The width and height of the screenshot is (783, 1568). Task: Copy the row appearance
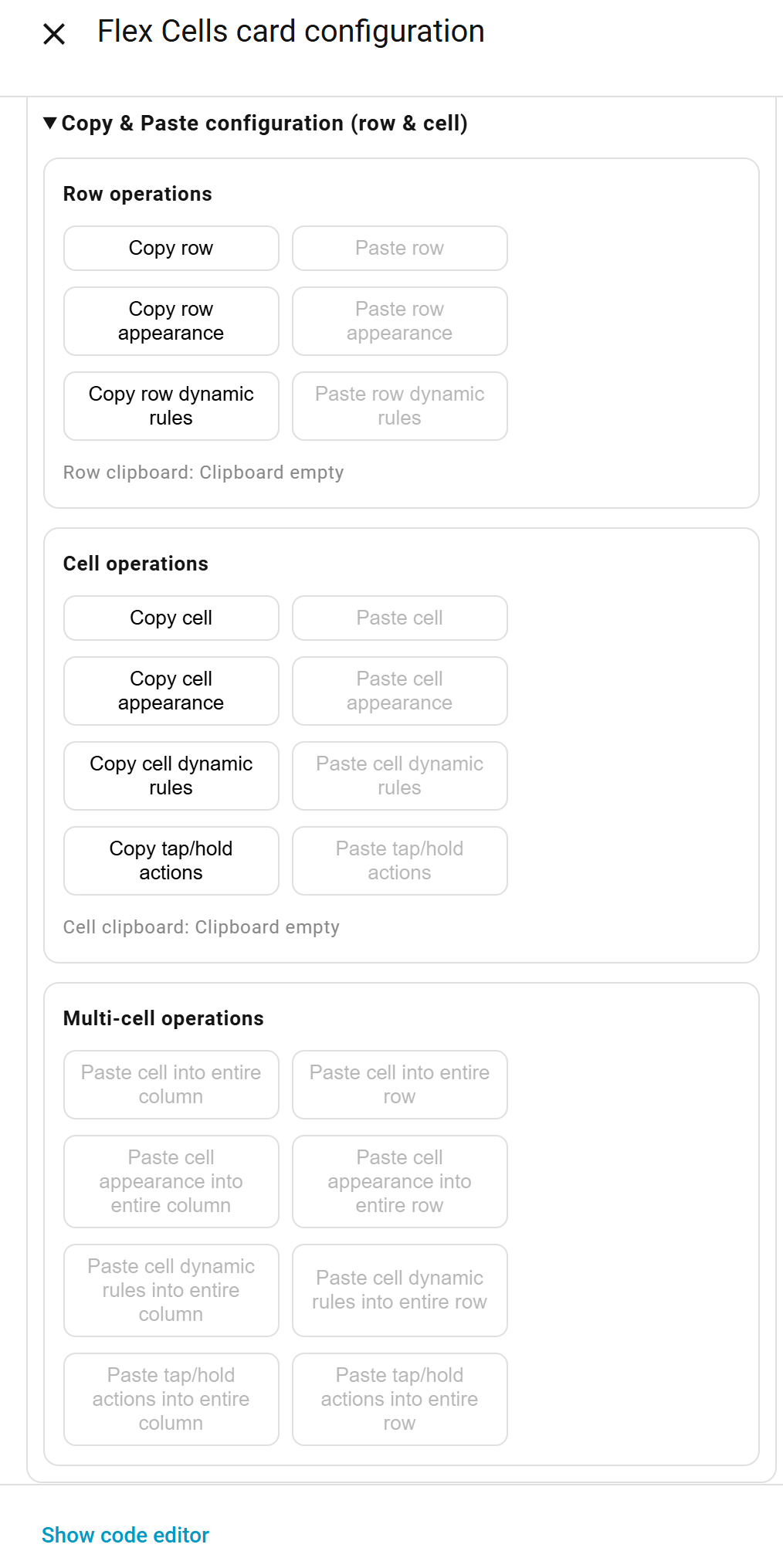[x=171, y=321]
